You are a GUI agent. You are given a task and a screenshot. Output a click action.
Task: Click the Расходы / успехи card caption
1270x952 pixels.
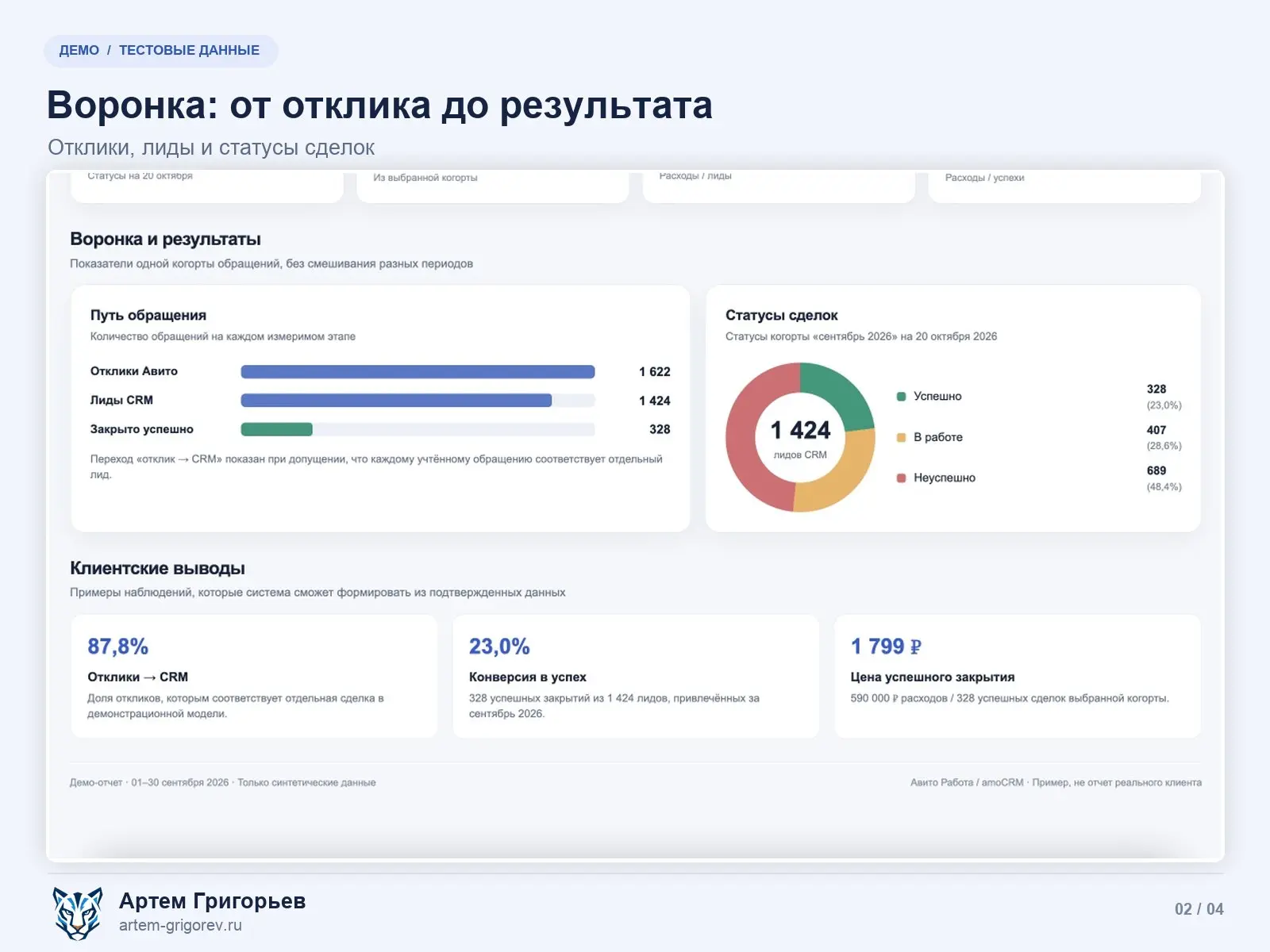pyautogui.click(x=984, y=178)
